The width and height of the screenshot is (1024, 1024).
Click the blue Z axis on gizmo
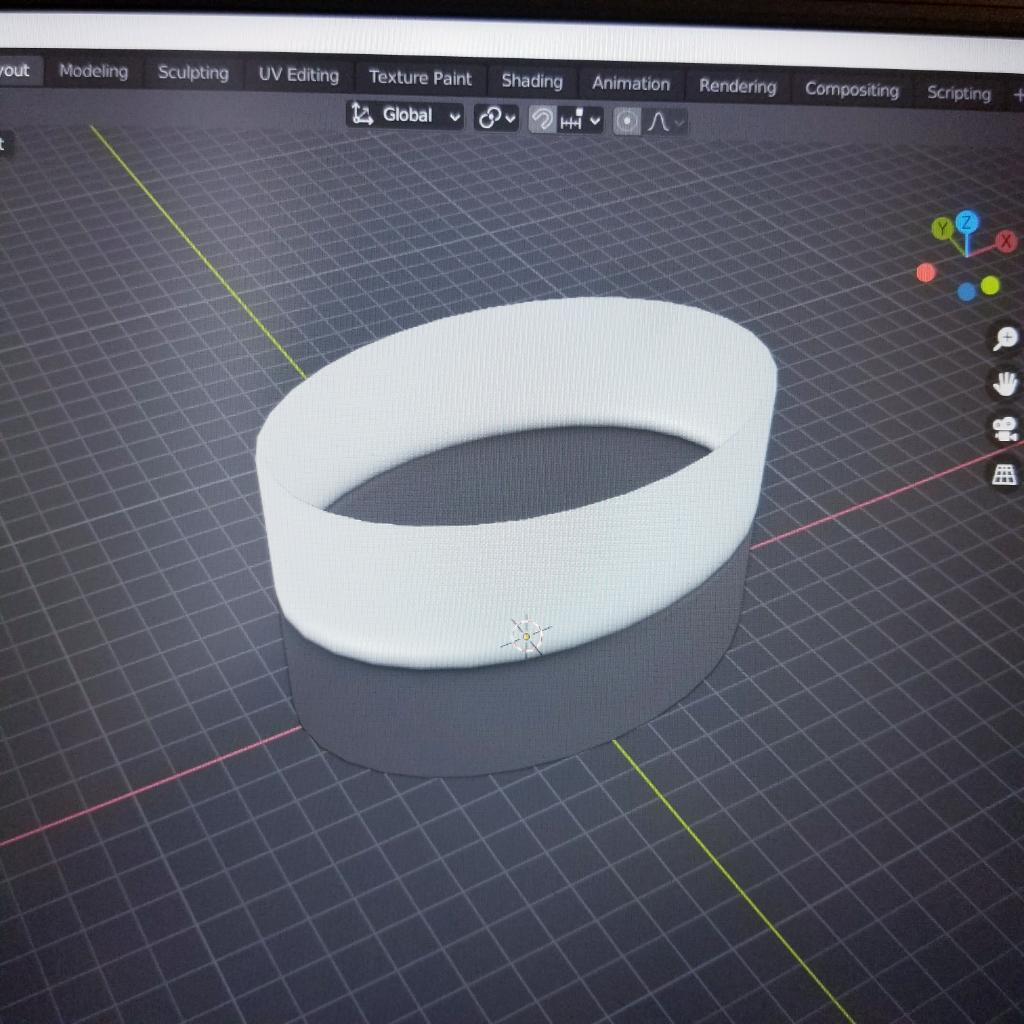[967, 222]
